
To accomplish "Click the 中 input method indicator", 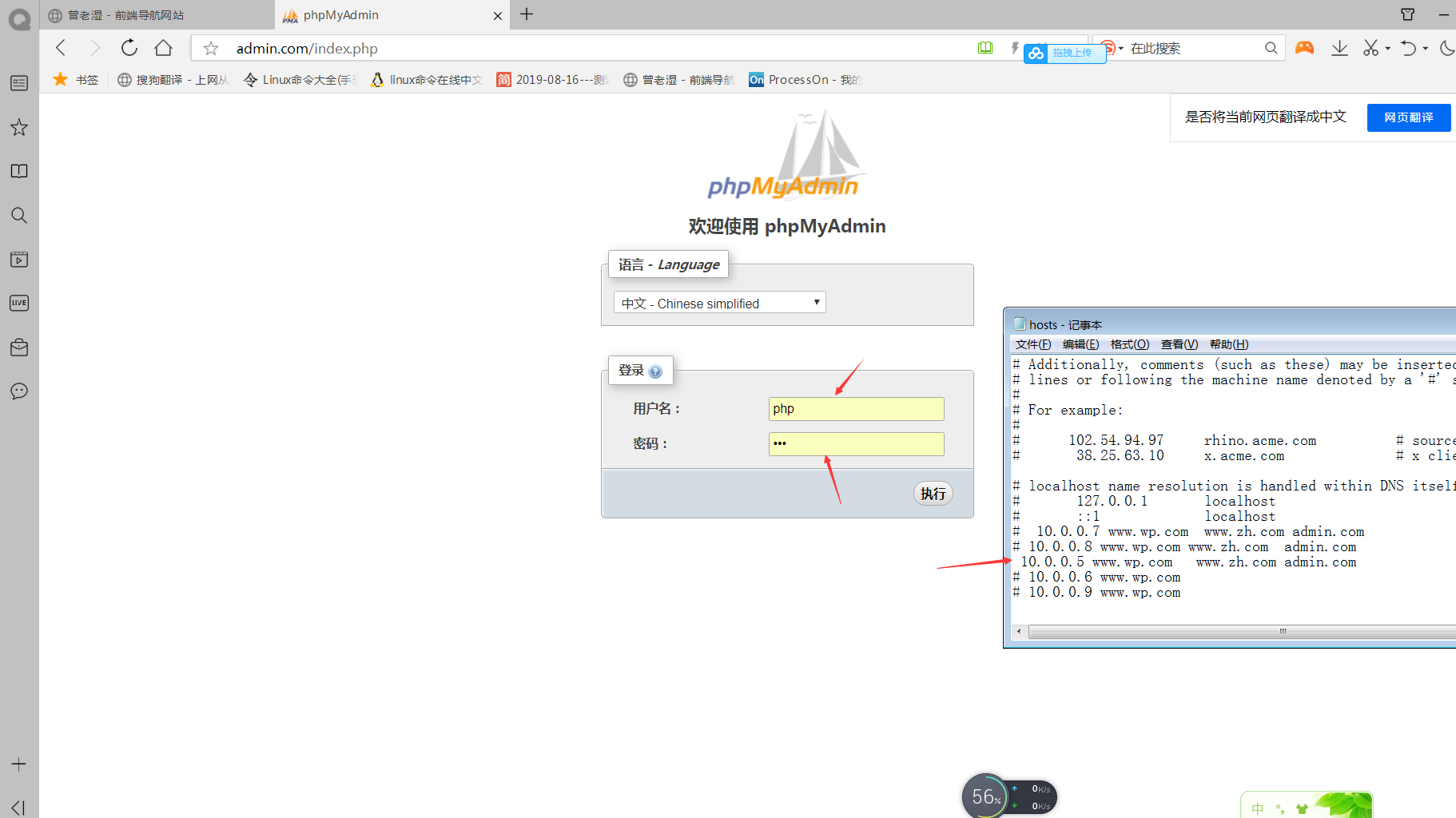I will tap(1258, 808).
